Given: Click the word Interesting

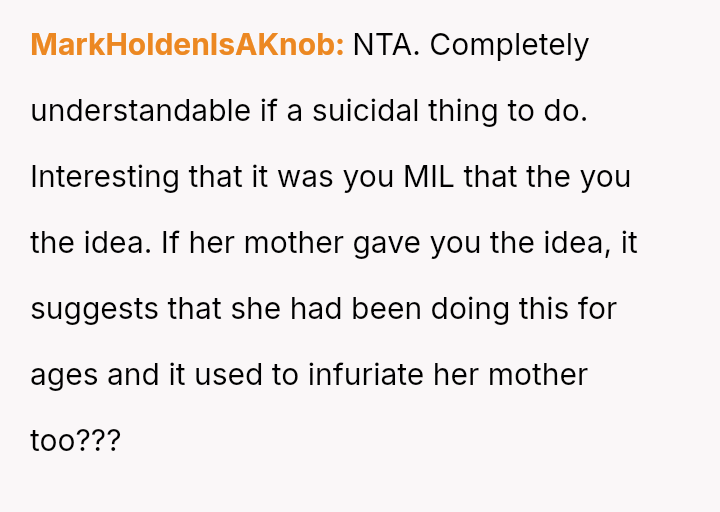Looking at the screenshot, I should (x=105, y=177).
